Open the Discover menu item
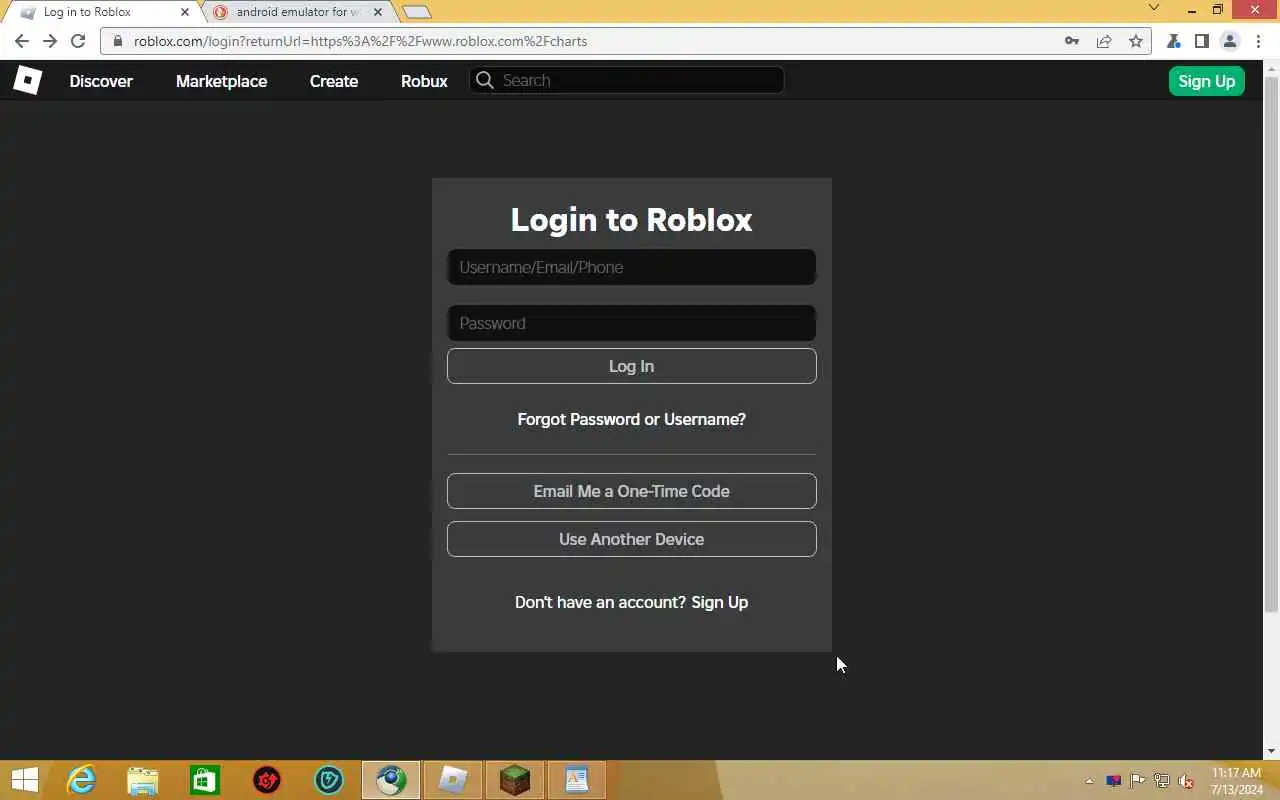 point(101,81)
